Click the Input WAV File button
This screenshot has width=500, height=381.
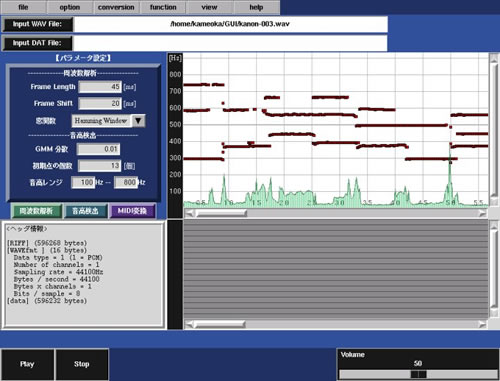tap(37, 24)
